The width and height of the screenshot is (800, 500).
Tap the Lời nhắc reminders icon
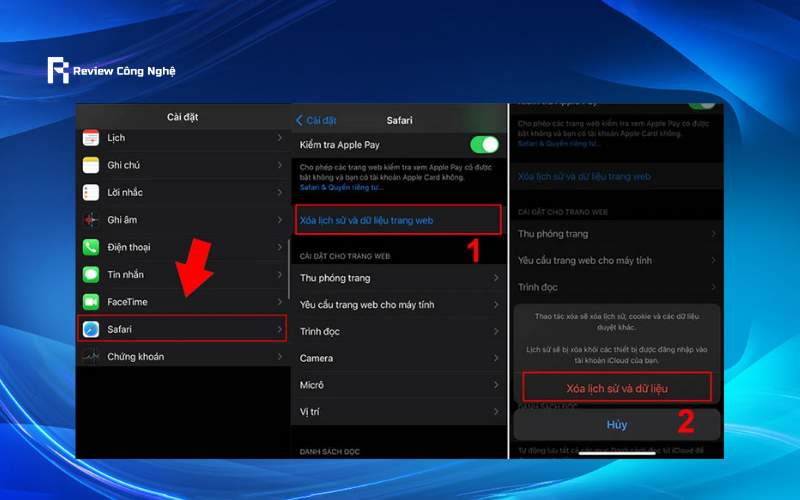91,192
